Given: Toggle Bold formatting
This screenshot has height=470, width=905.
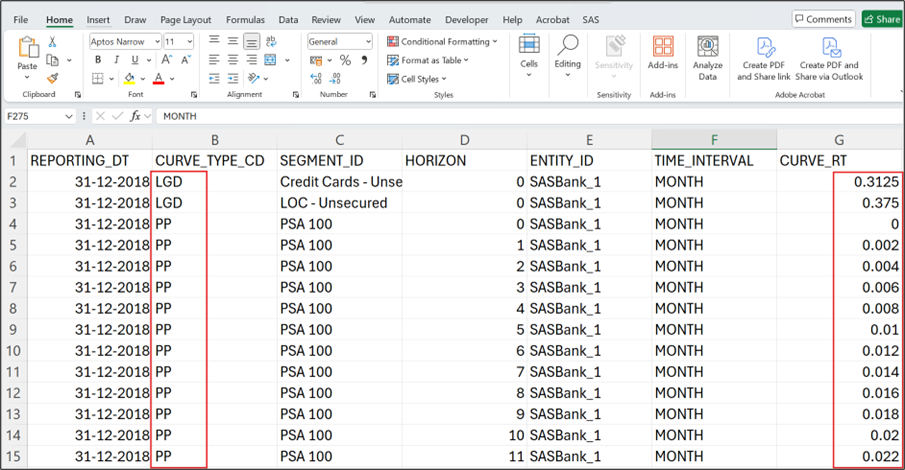Looking at the screenshot, I should (x=98, y=59).
